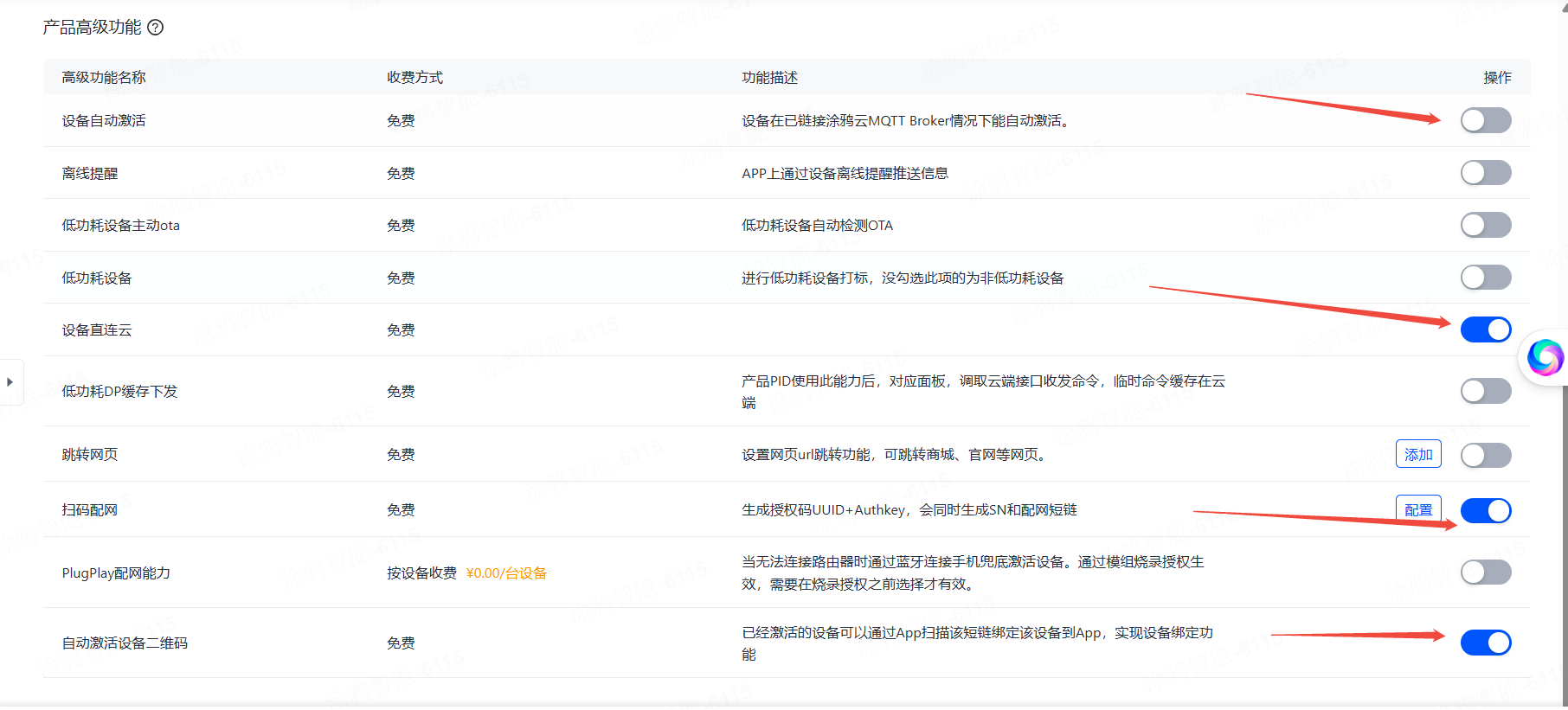Click the ¥0.00/台设备 price text
Viewport: 1568px width, 710px height.
pos(506,573)
